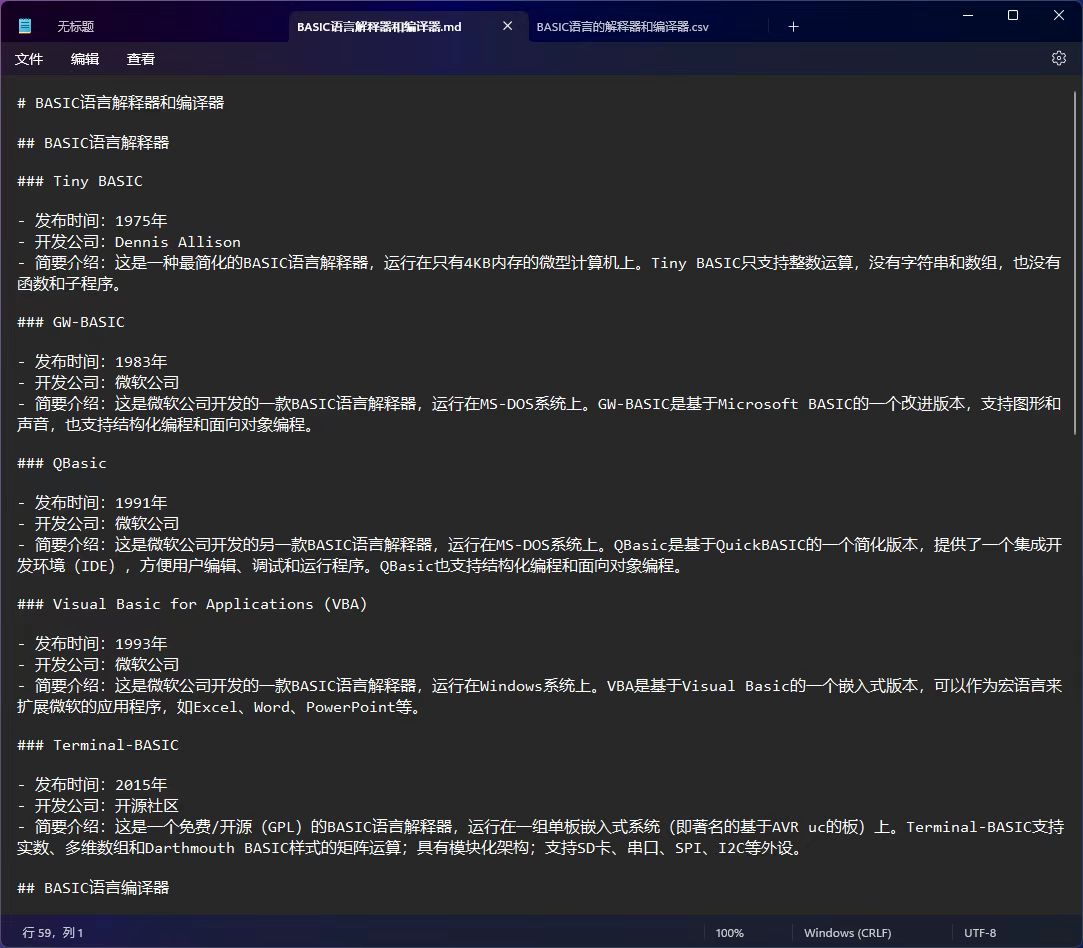The height and width of the screenshot is (948, 1083).
Task: Click the 100% zoom indicator in status bar
Action: tap(730, 932)
